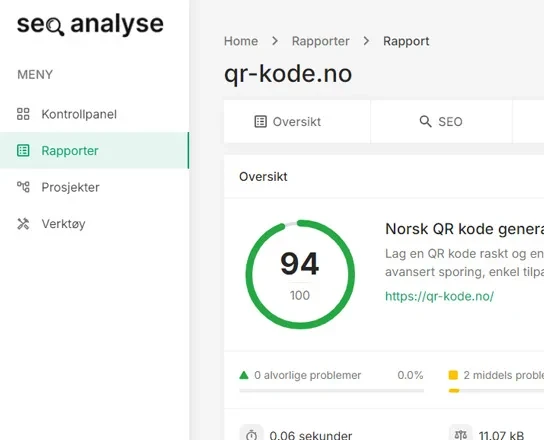The image size is (544, 440).
Task: Click the Rapporter list icon in sidebar
Action: [x=23, y=151]
